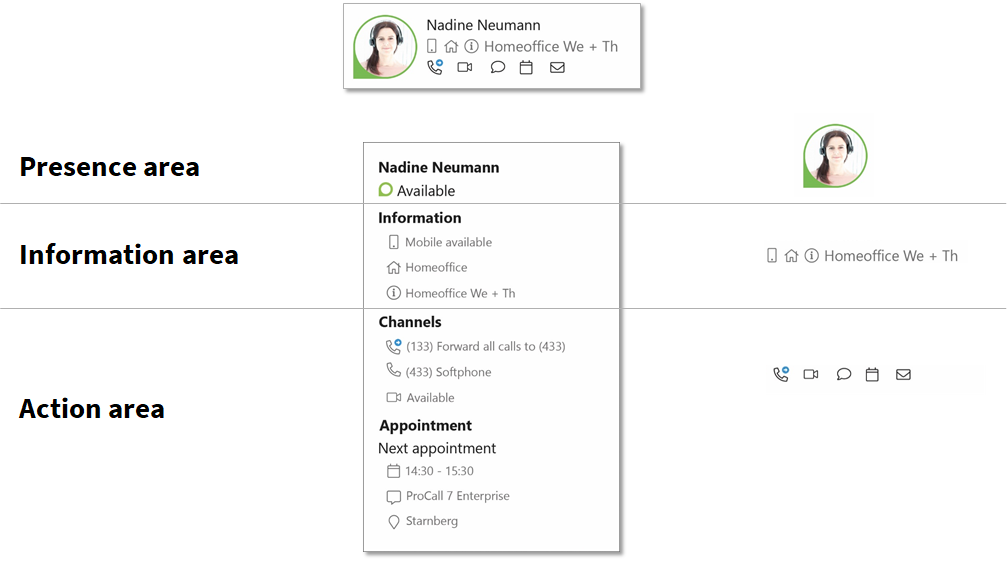Click the phone icon in the top contact card
The width and height of the screenshot is (1007, 561).
point(434,67)
